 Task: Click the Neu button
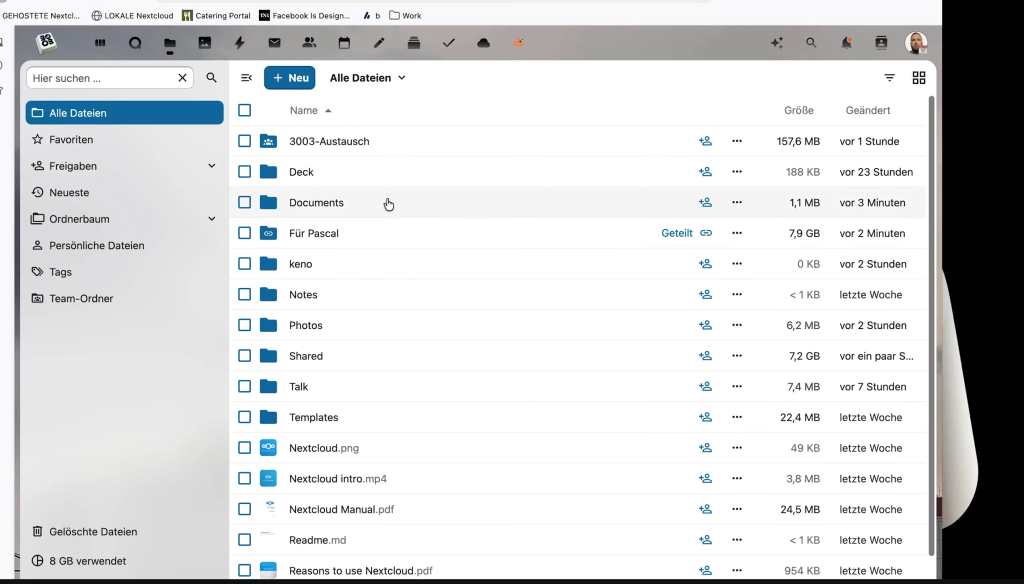pyautogui.click(x=289, y=78)
